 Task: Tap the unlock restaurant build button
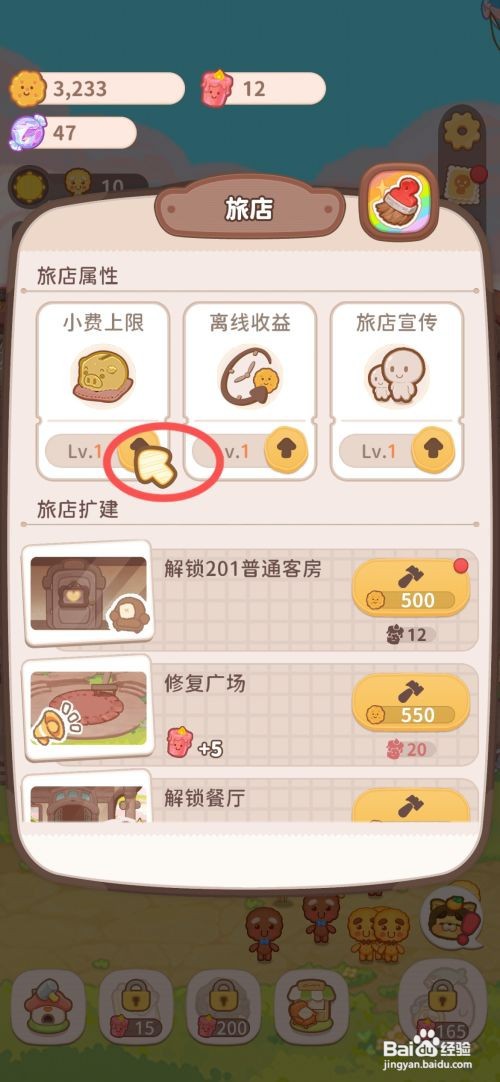(x=411, y=805)
